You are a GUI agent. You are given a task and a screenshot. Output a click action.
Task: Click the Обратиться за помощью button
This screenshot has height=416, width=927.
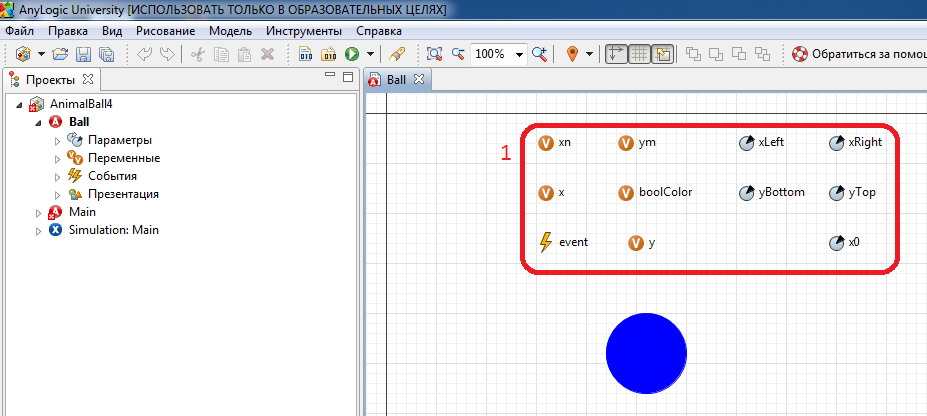point(860,54)
